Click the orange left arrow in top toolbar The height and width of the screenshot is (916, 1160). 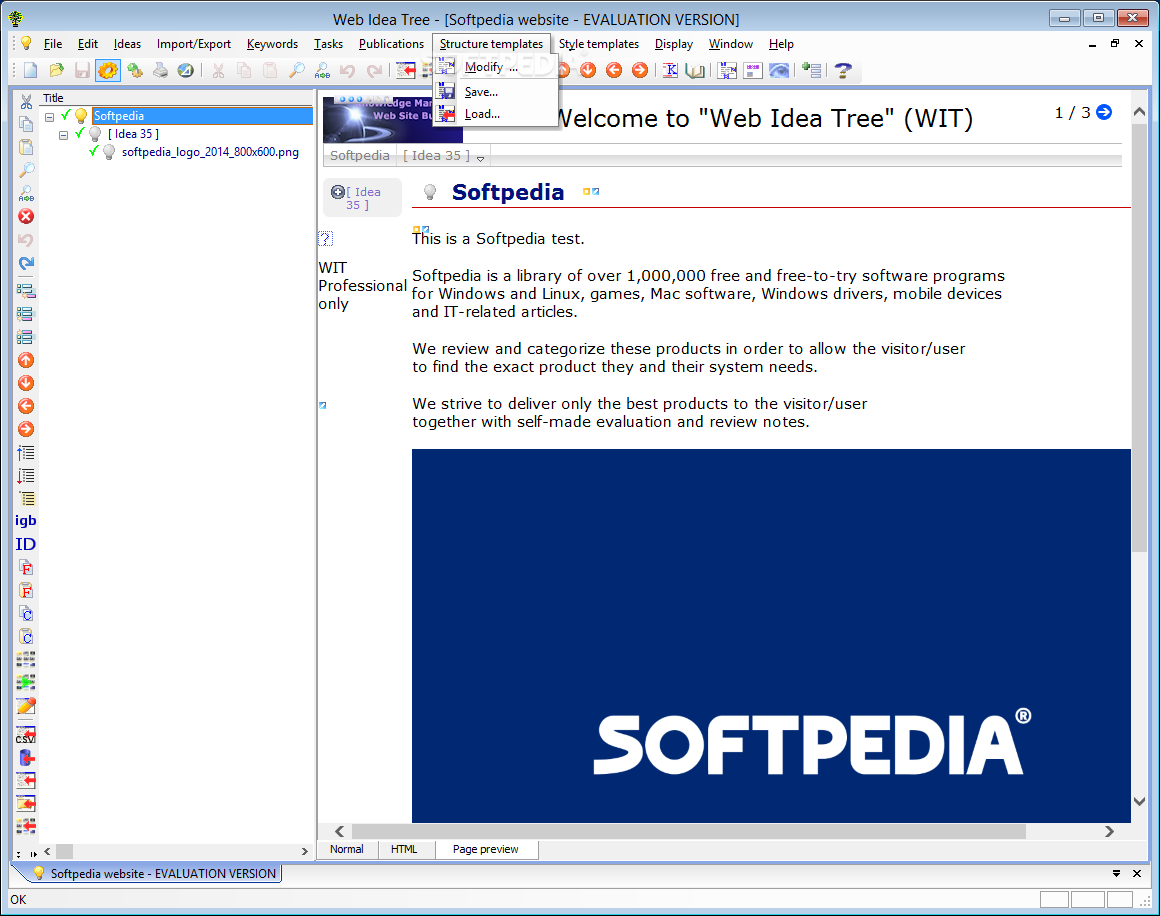[614, 70]
